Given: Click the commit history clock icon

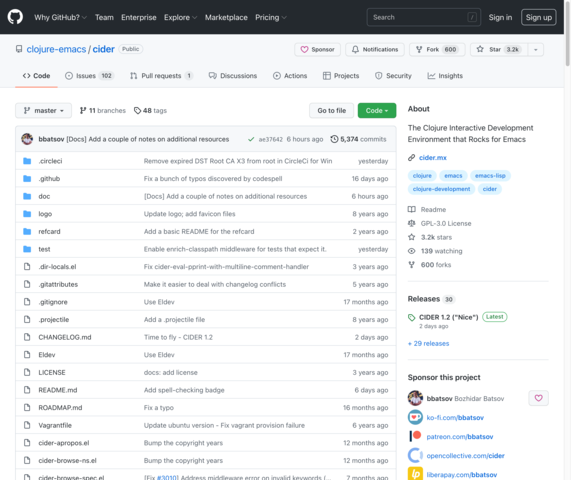Looking at the screenshot, I should coord(334,139).
